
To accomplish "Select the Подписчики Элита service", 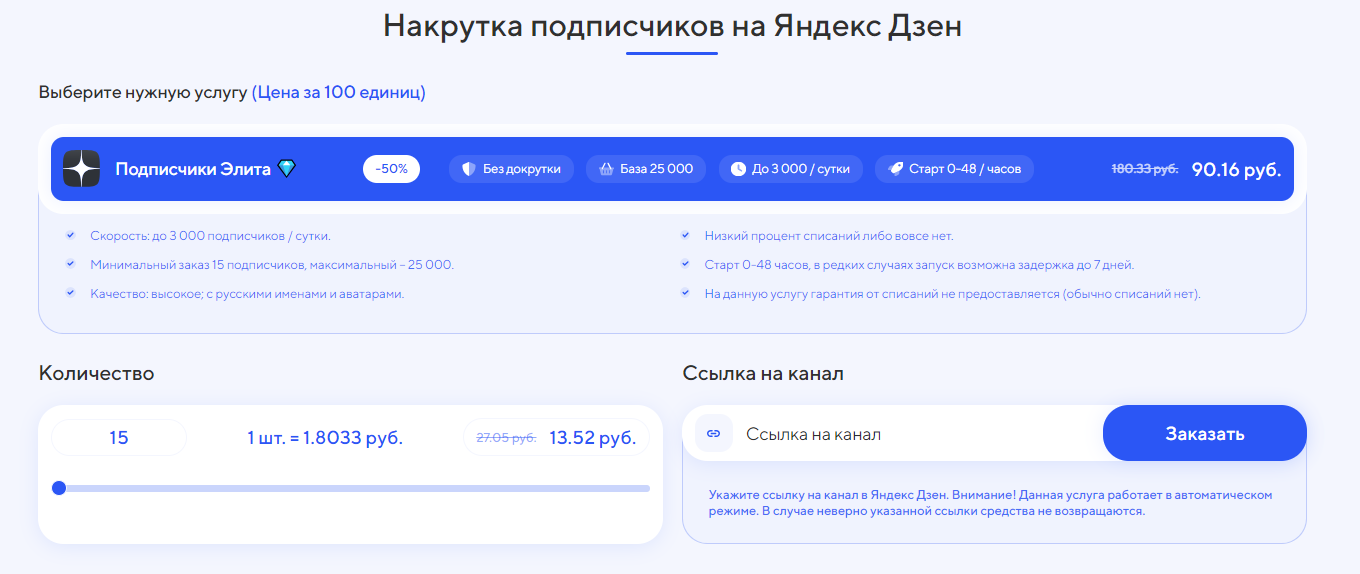I will point(673,169).
